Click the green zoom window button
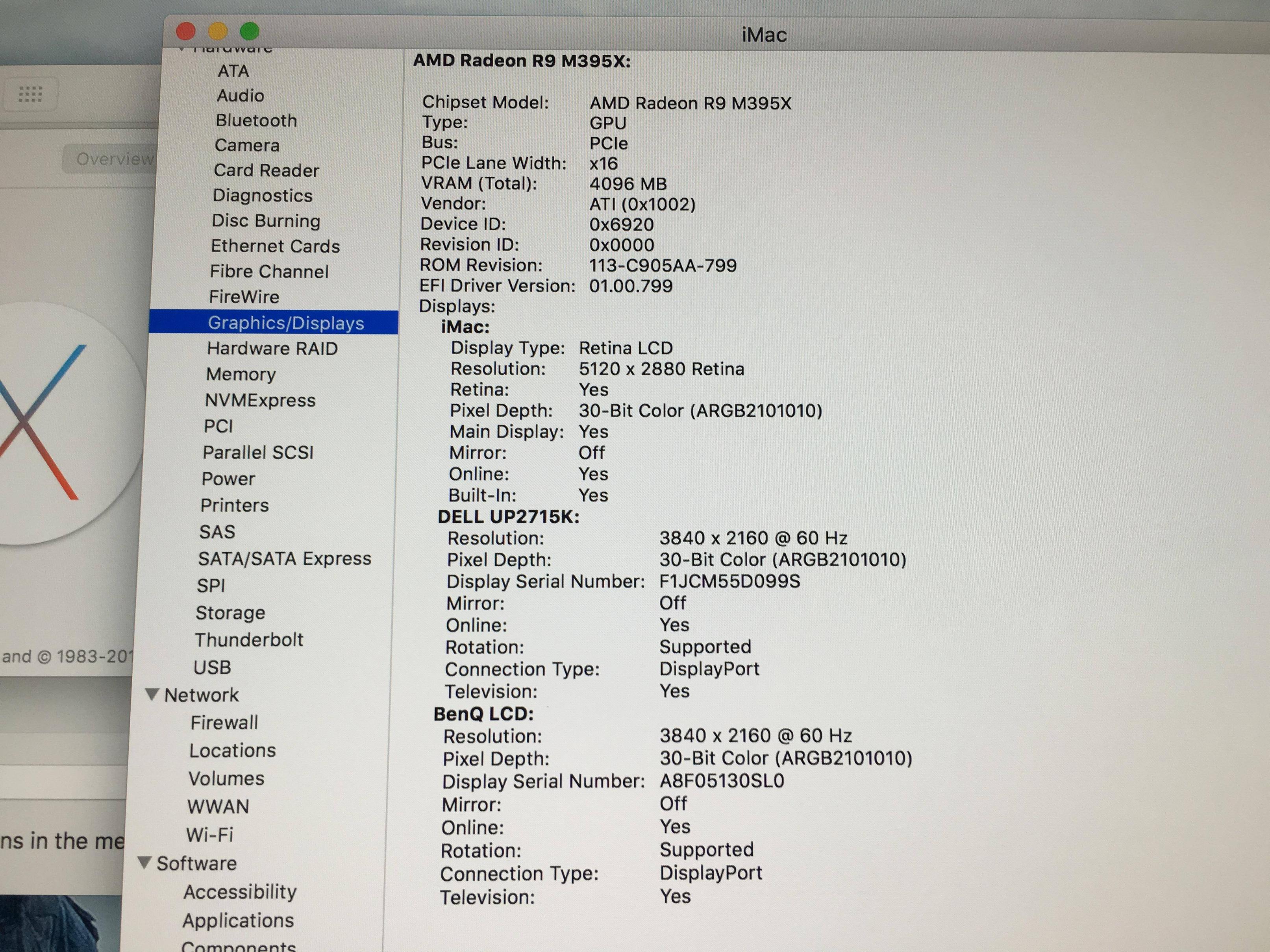Image resolution: width=1270 pixels, height=952 pixels. tap(250, 31)
